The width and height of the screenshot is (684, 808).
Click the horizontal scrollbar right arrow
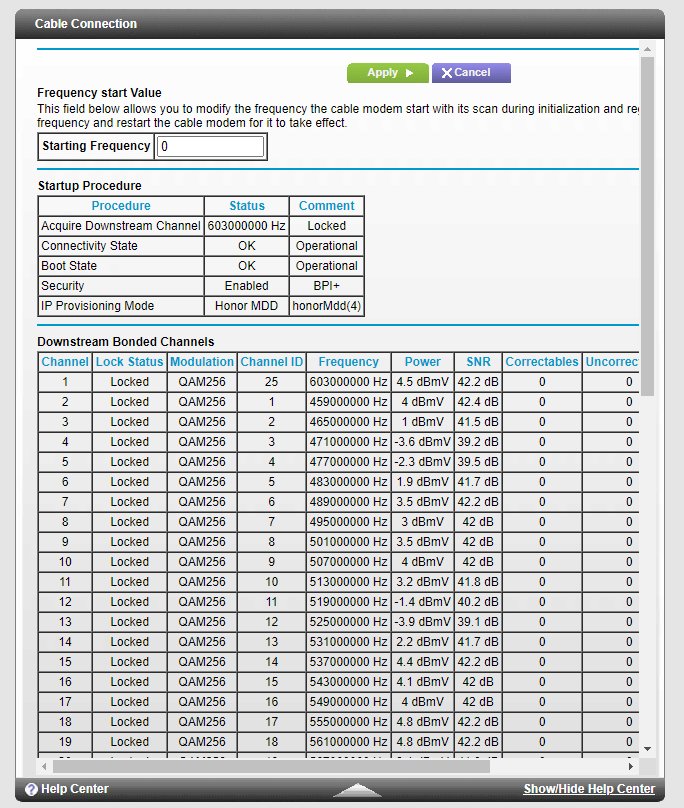click(630, 766)
